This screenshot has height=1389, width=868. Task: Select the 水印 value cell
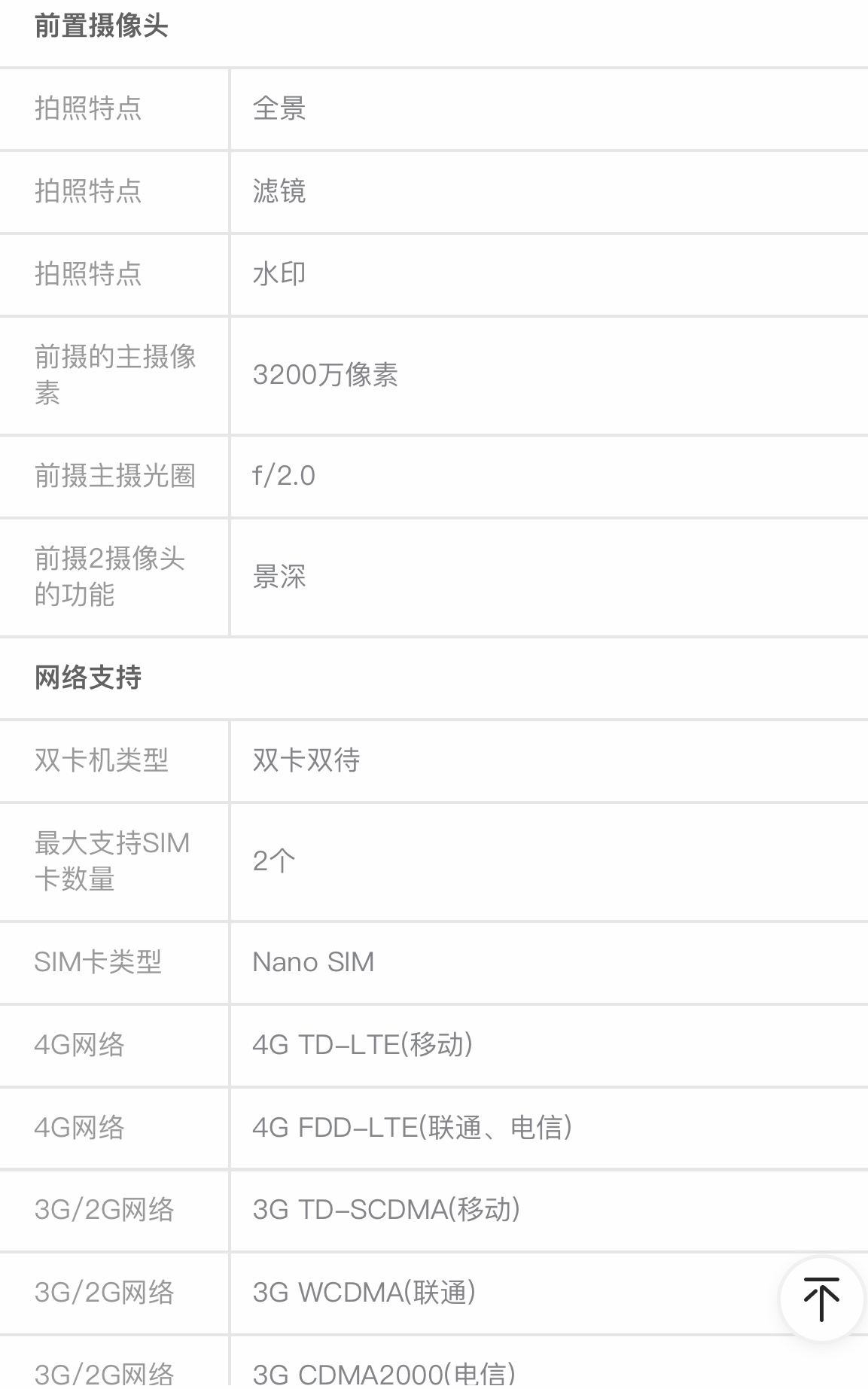pos(279,274)
